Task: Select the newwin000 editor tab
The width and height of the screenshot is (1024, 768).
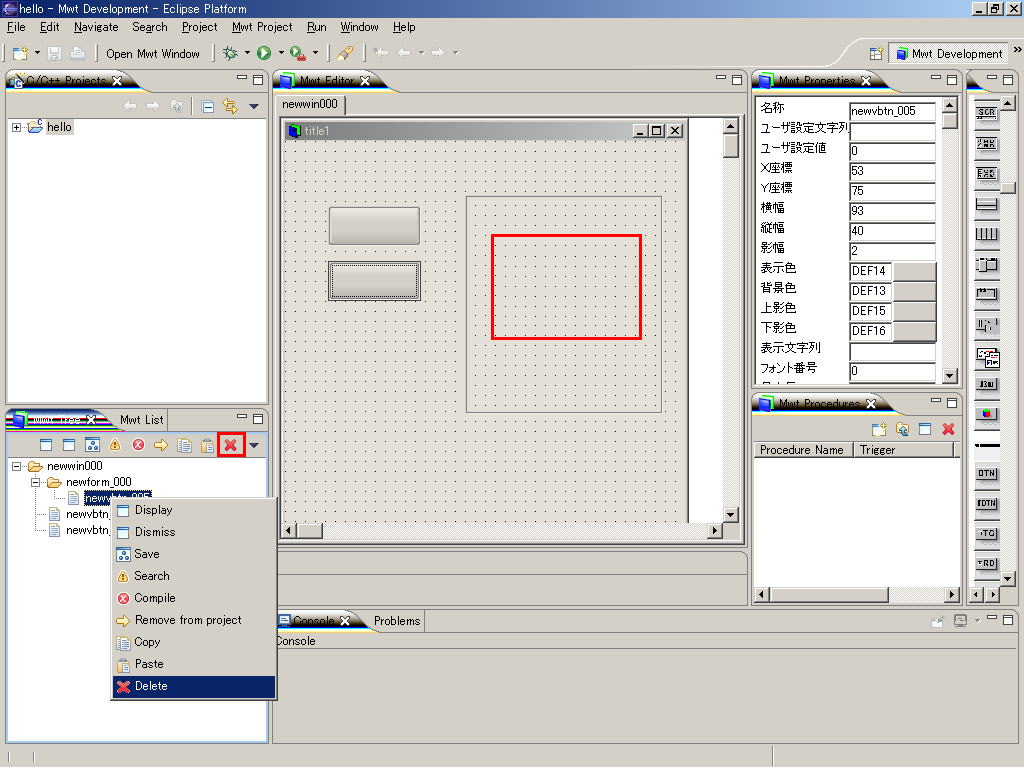Action: click(310, 104)
